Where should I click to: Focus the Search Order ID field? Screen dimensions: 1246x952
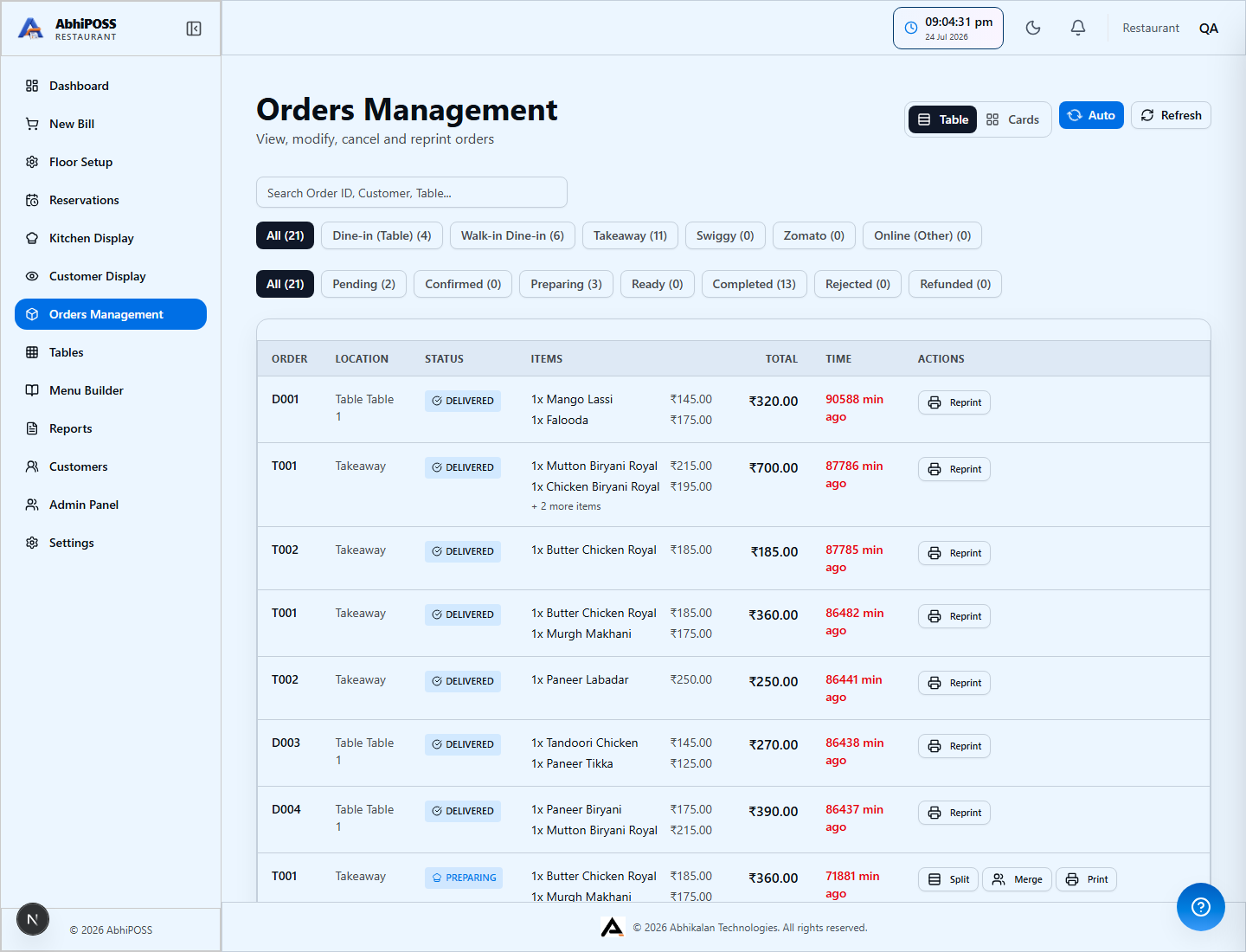[412, 192]
